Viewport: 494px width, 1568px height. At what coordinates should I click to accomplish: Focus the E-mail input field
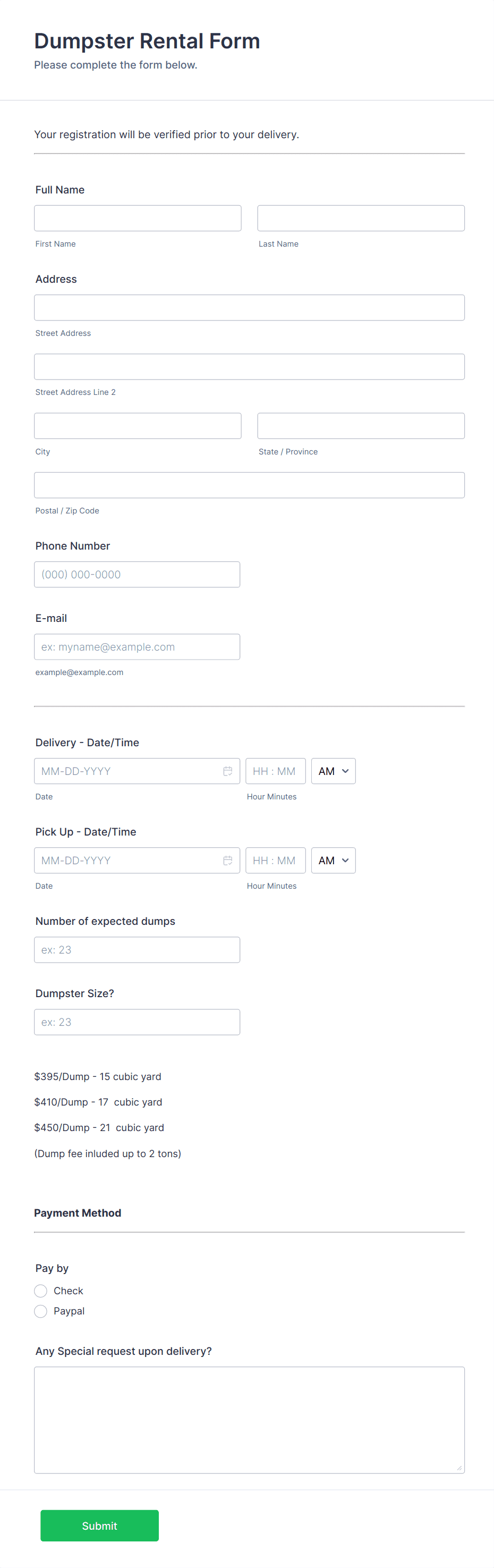(x=137, y=647)
